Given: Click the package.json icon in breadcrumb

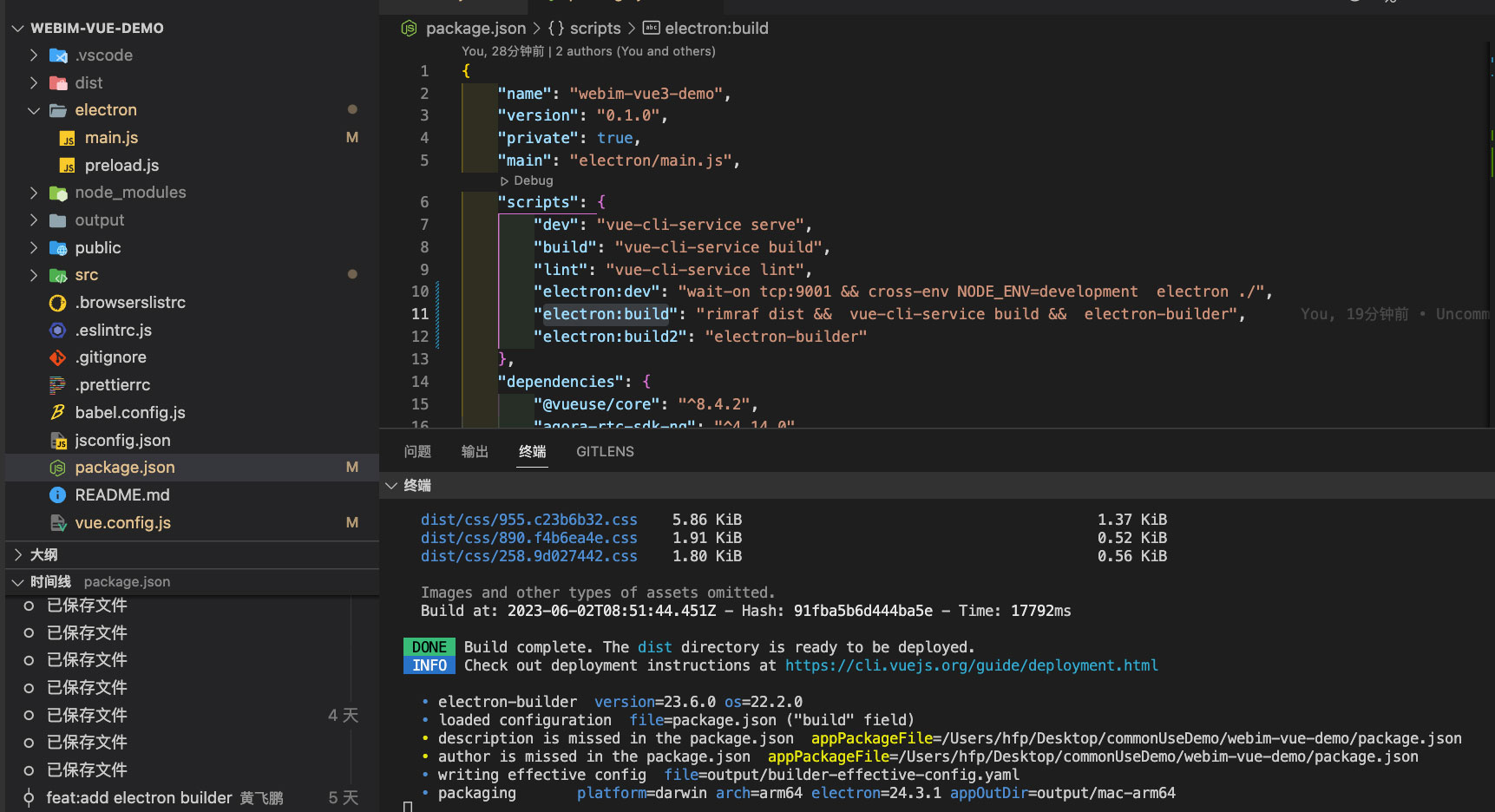Looking at the screenshot, I should pyautogui.click(x=409, y=29).
